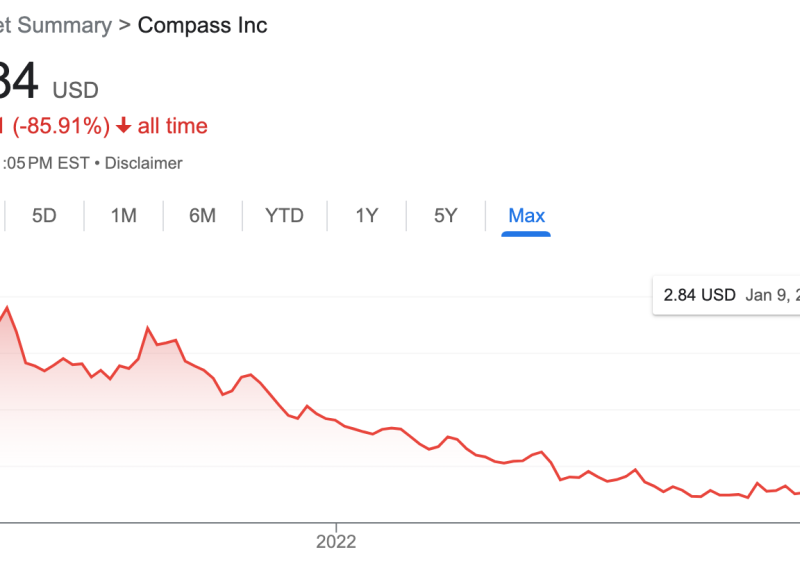This screenshot has width=800, height=568.
Task: Choose the 6M range tab
Action: click(x=202, y=215)
